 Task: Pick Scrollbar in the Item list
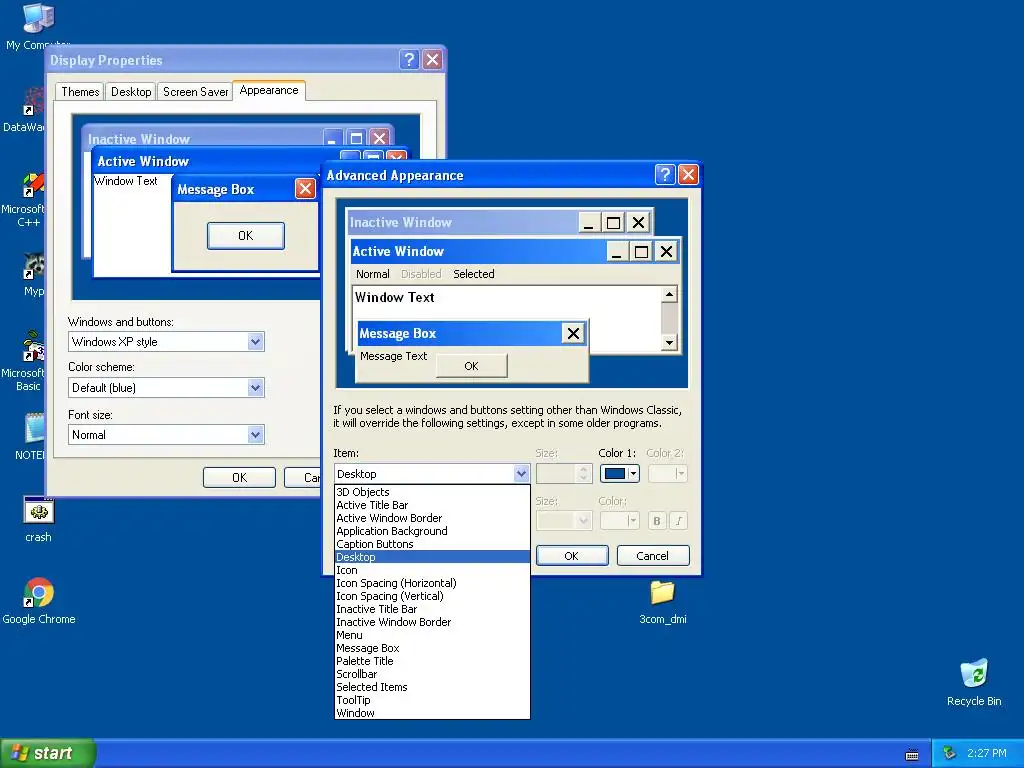pos(432,674)
